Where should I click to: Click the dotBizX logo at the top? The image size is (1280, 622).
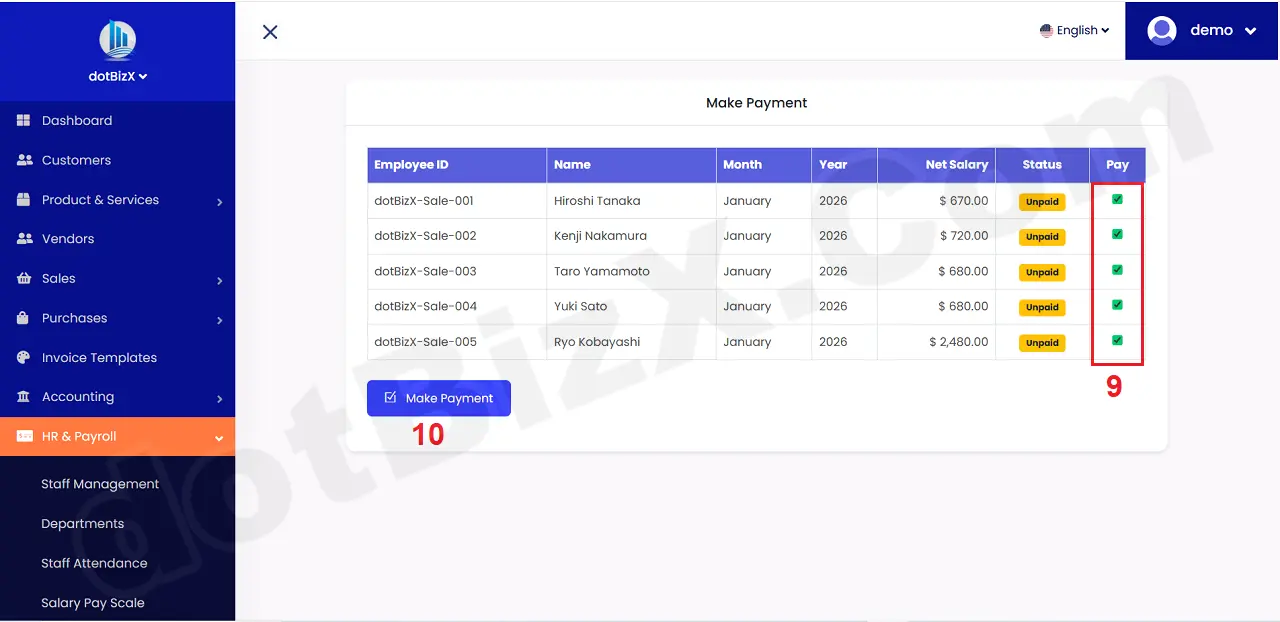117,40
